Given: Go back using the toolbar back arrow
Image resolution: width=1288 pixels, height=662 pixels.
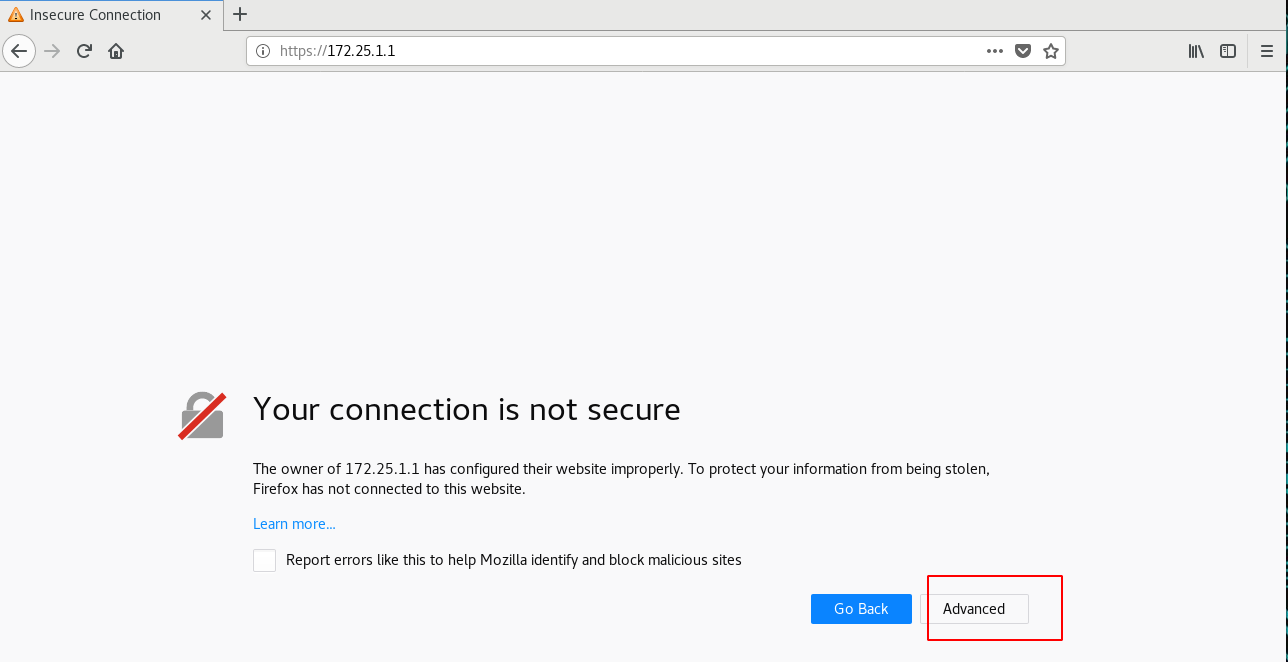Looking at the screenshot, I should (x=19, y=51).
